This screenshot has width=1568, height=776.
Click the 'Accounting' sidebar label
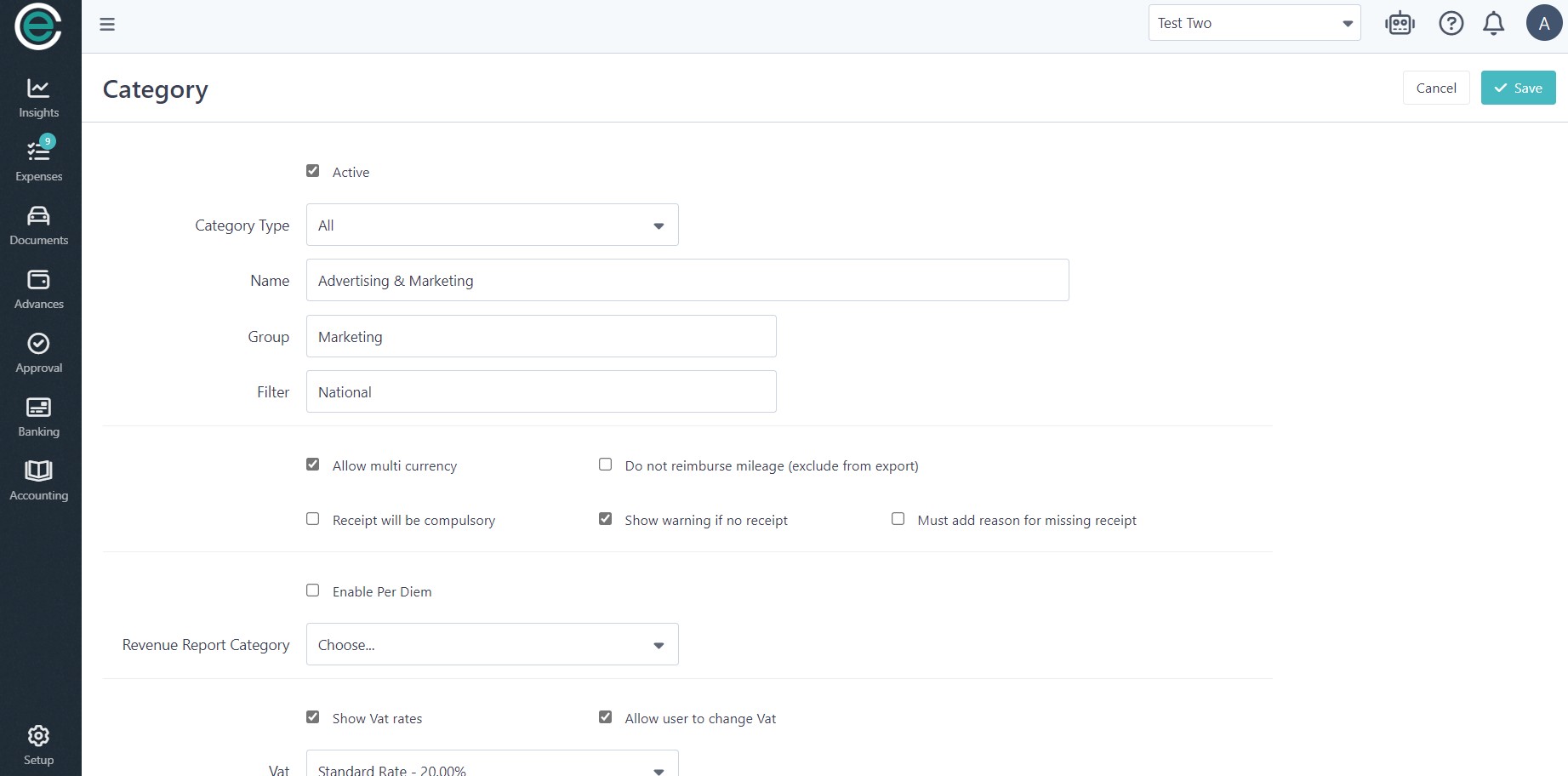coord(39,495)
